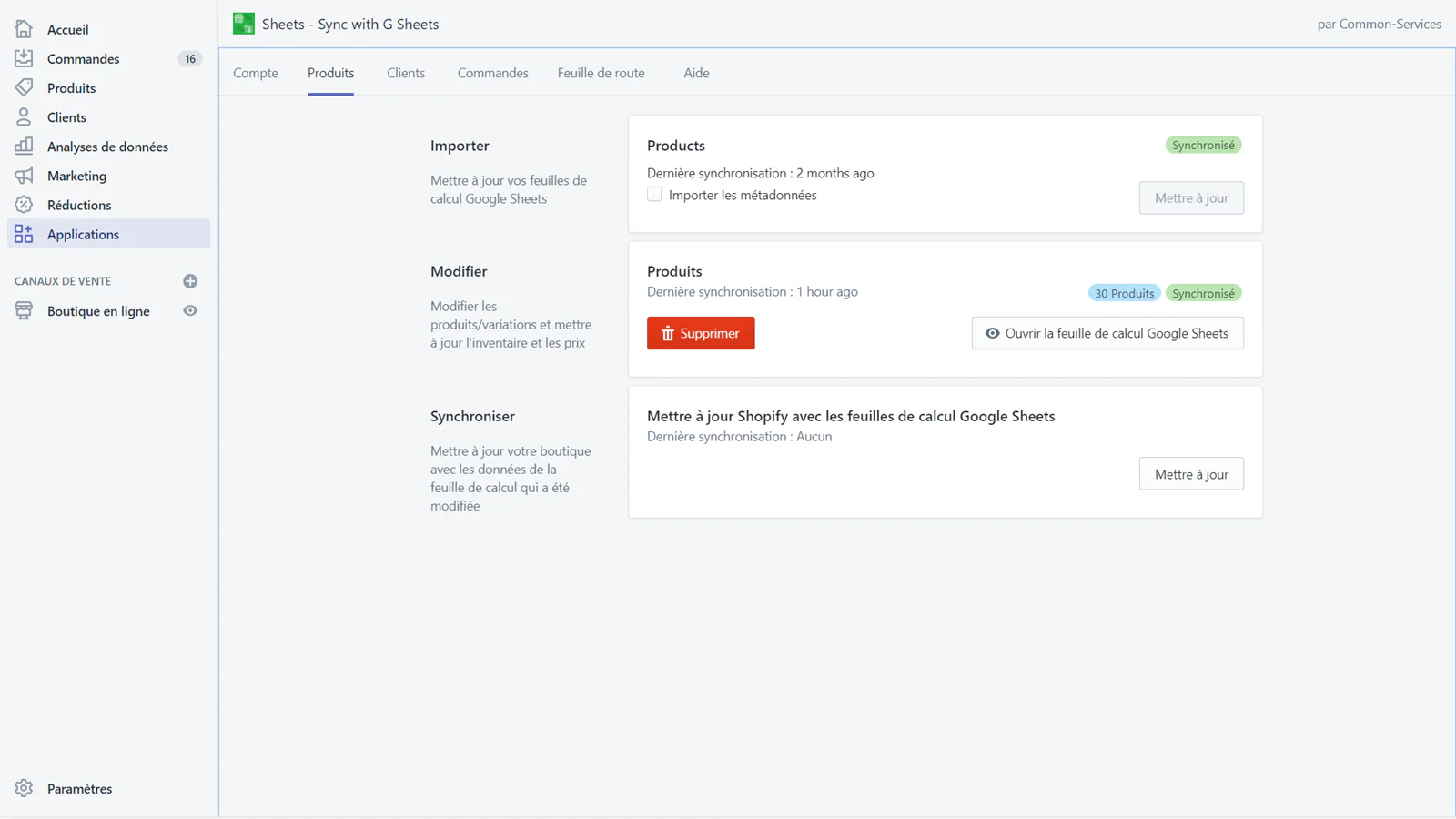
Task: Click Sheets - Sync with G Sheets title
Action: point(350,24)
